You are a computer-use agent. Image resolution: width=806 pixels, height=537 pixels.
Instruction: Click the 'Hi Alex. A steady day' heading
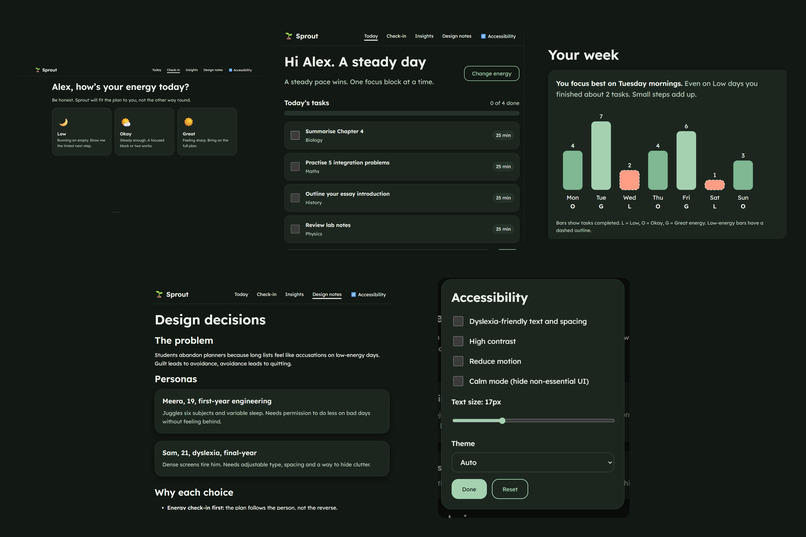355,62
